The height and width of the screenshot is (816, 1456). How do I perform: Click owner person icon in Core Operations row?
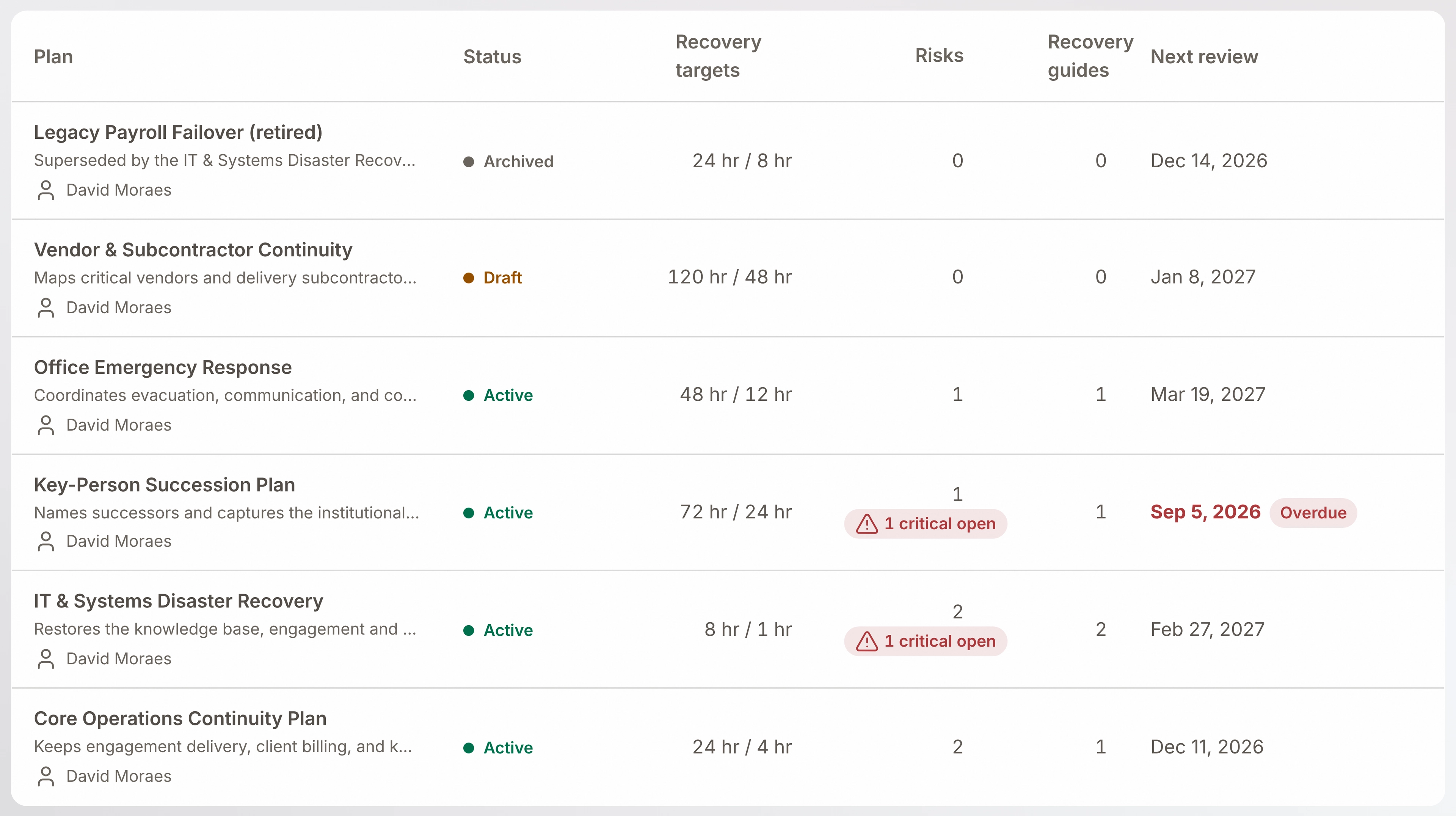click(46, 777)
